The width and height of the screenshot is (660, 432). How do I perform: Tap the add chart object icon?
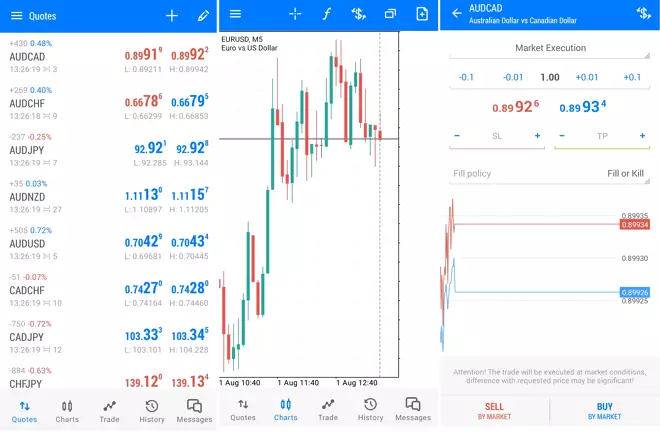422,14
